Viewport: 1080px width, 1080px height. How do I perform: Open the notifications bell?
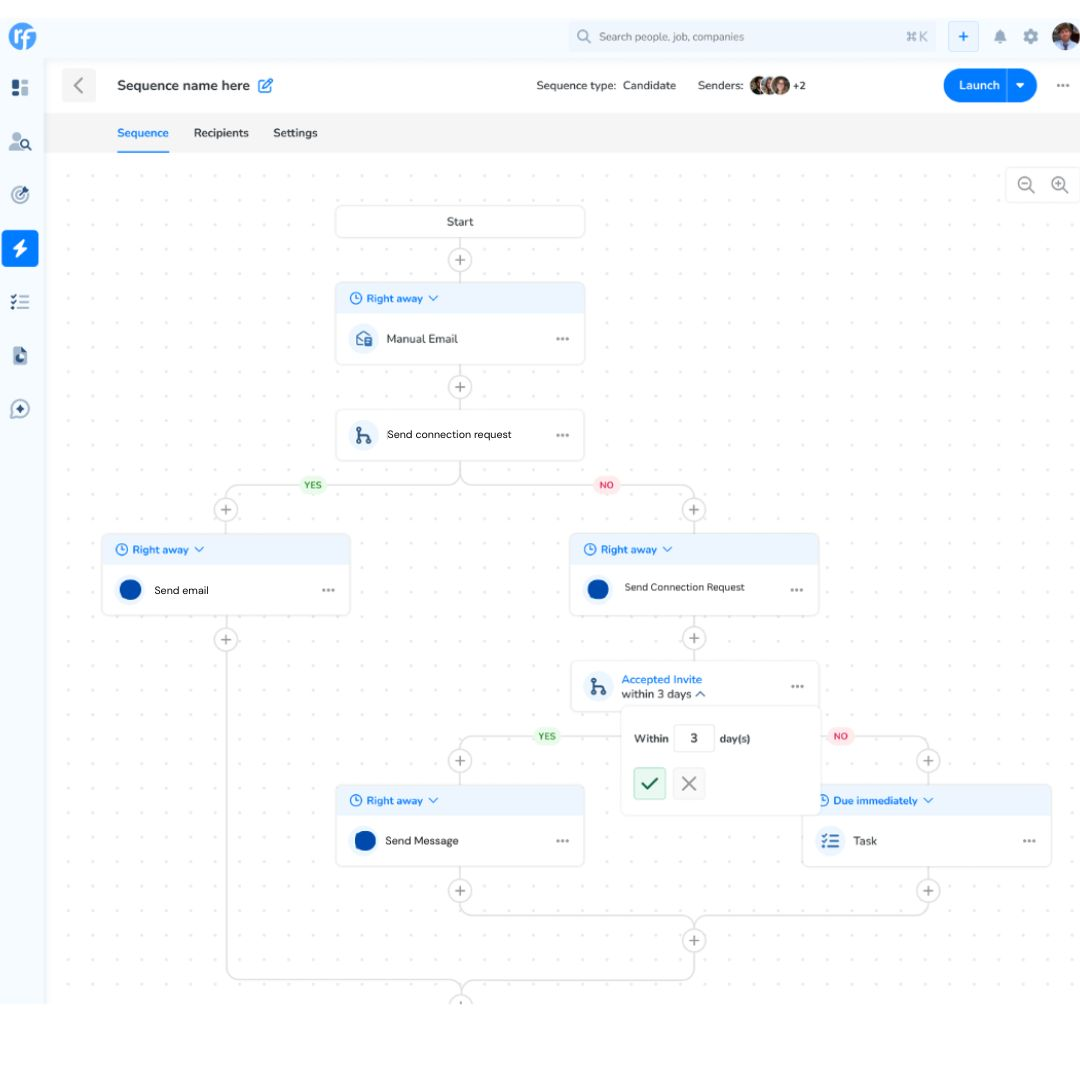pos(999,37)
